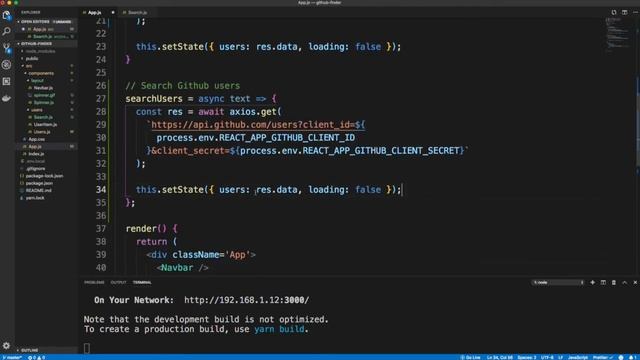Open the terminal selector dropdown showing node
The width and height of the screenshot is (640, 360).
[558, 282]
